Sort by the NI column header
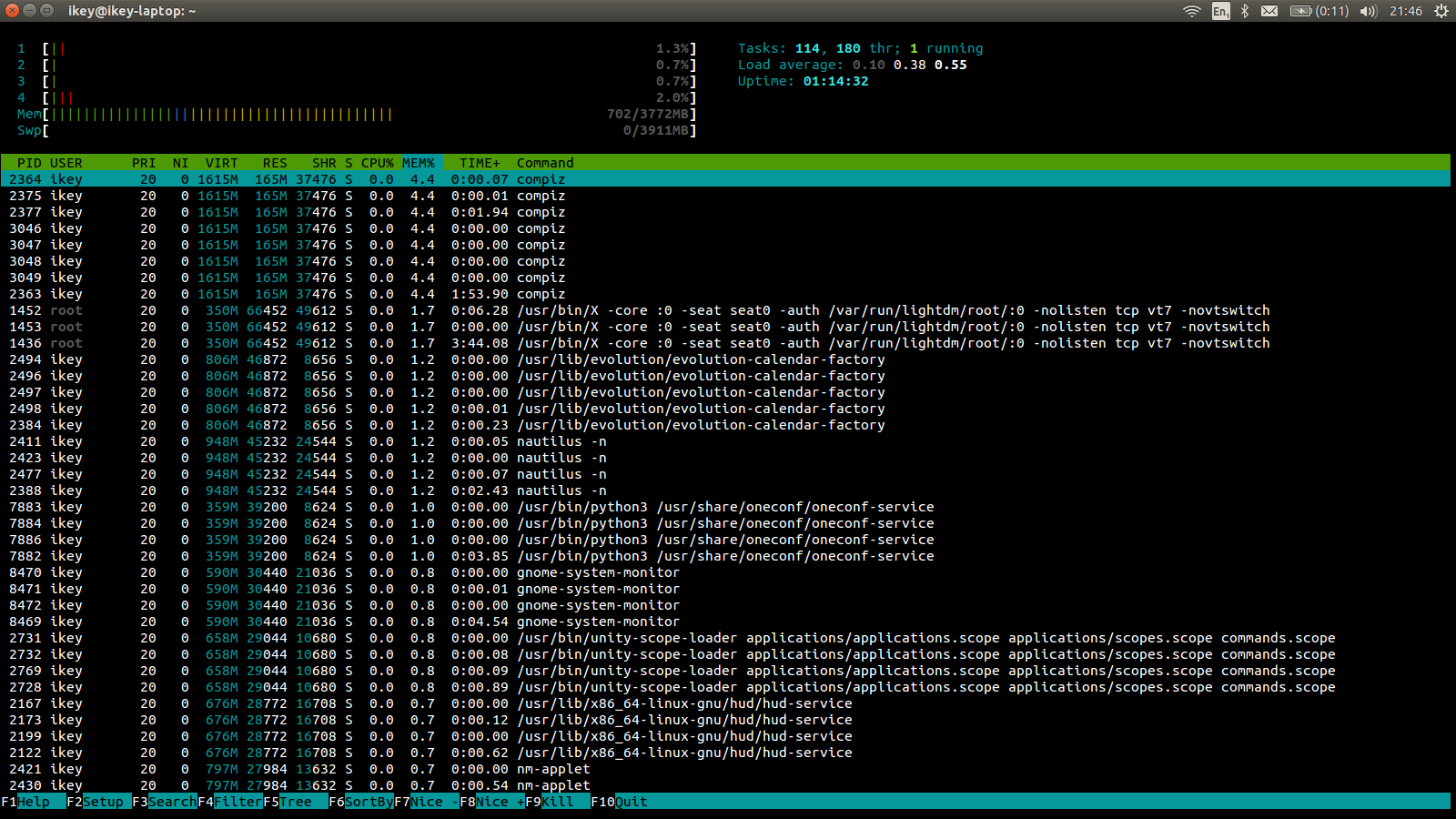 181,163
